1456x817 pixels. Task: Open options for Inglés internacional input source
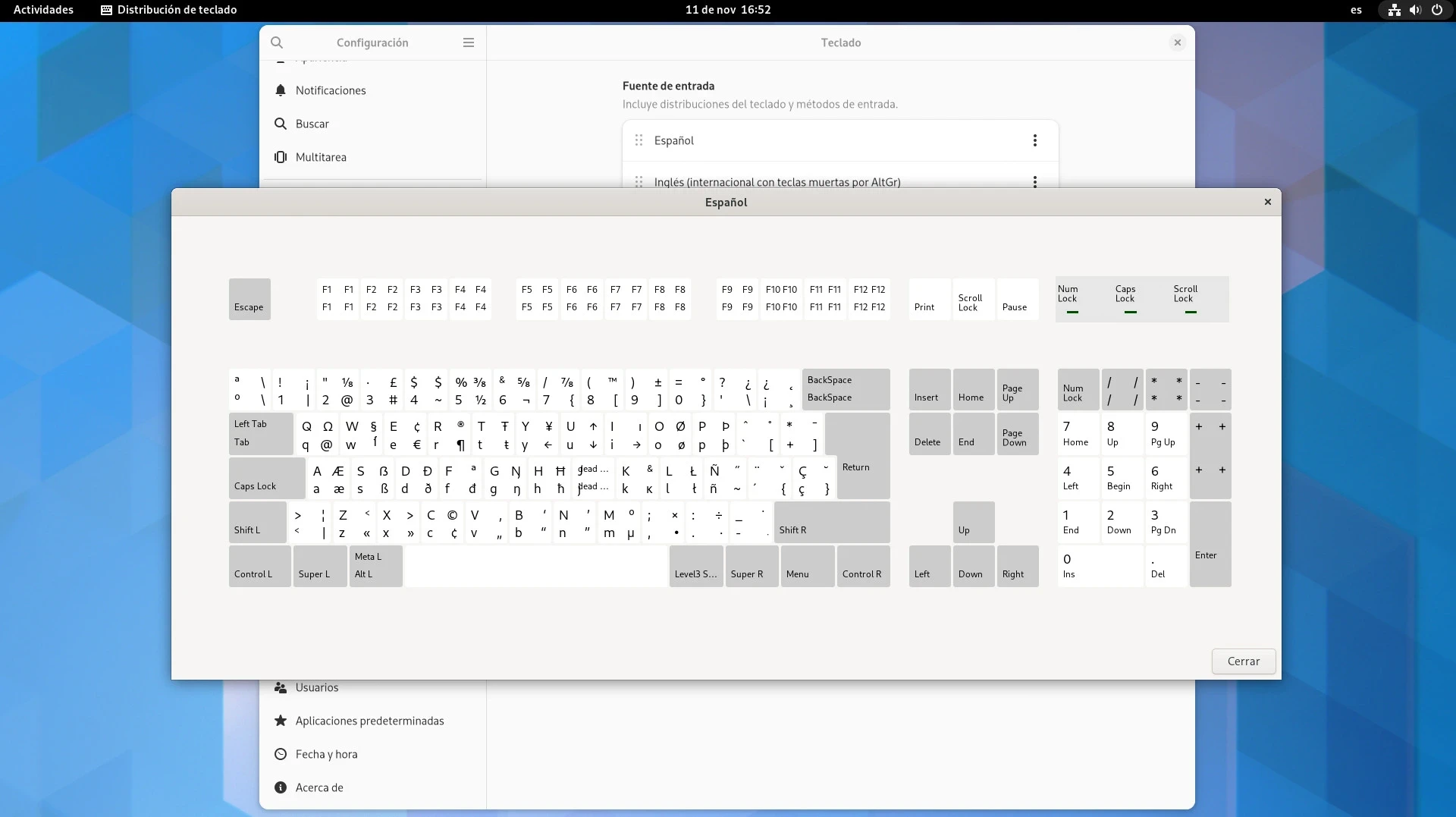point(1034,181)
